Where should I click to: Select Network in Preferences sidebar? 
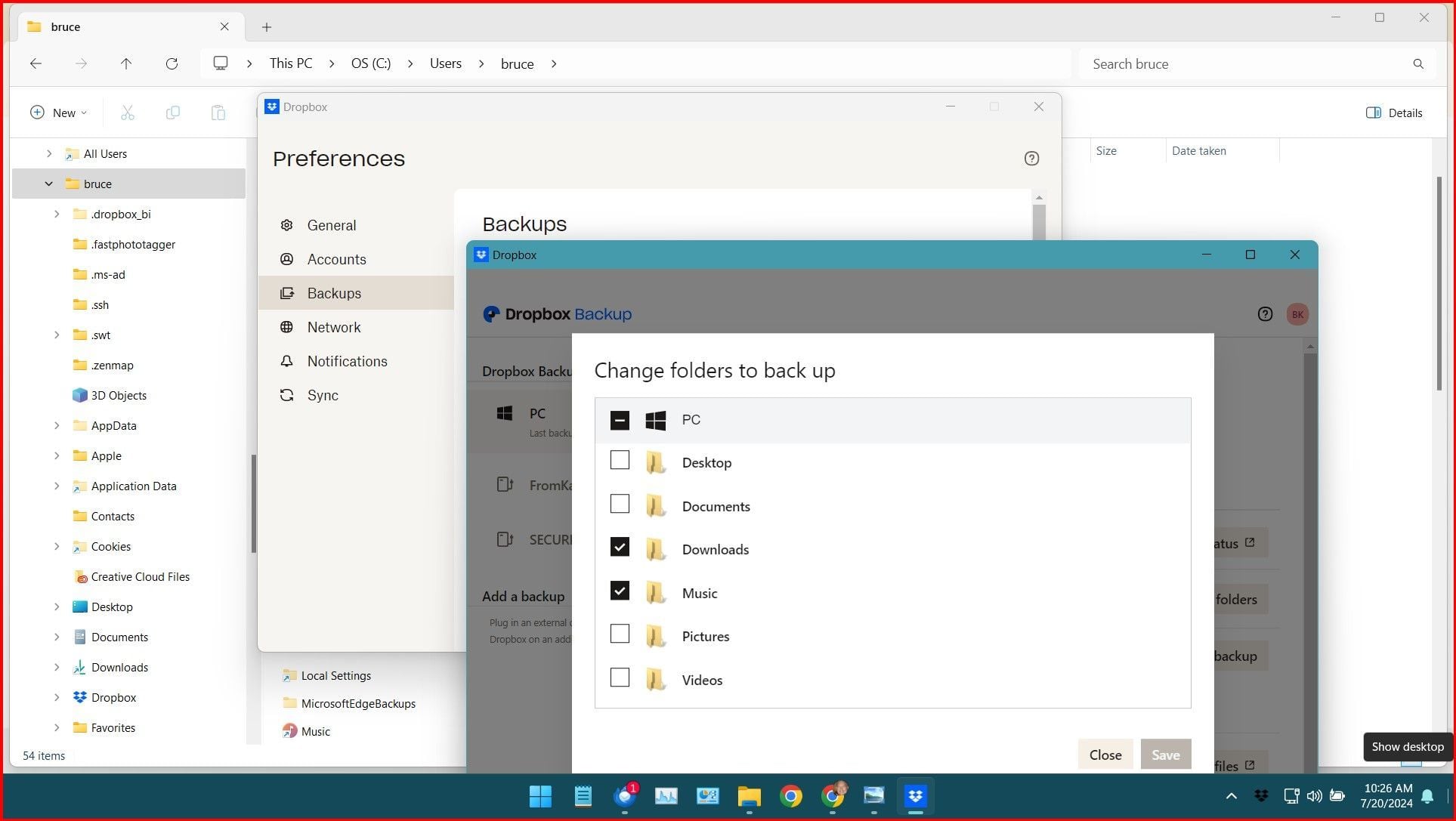tap(356, 327)
